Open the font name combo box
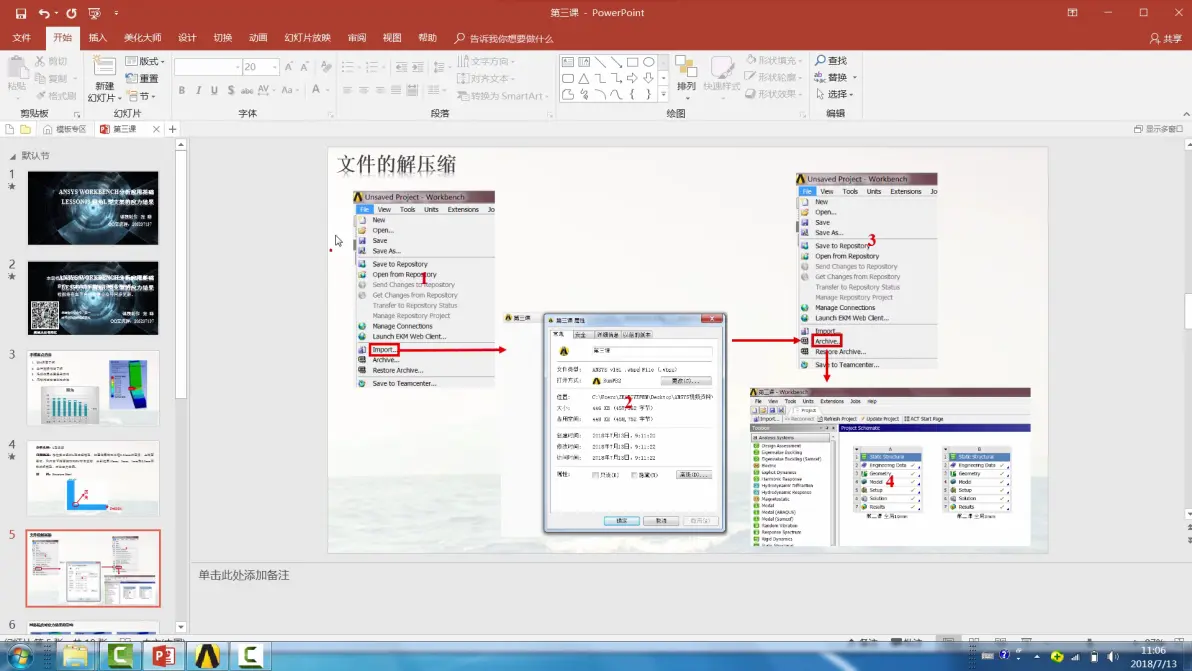This screenshot has width=1192, height=671. click(x=208, y=67)
